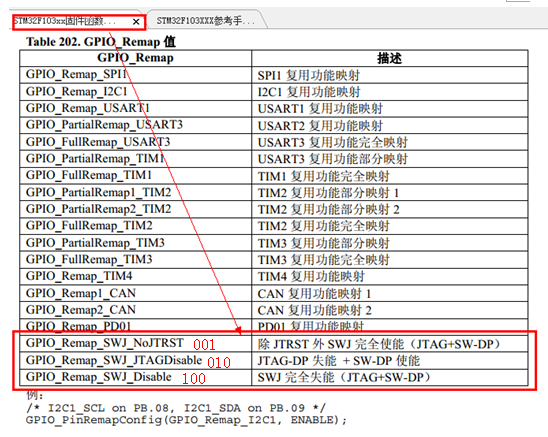This screenshot has width=548, height=437.
Task: Click the GPIO_PinRemapConfig example code line
Action: pos(186,420)
